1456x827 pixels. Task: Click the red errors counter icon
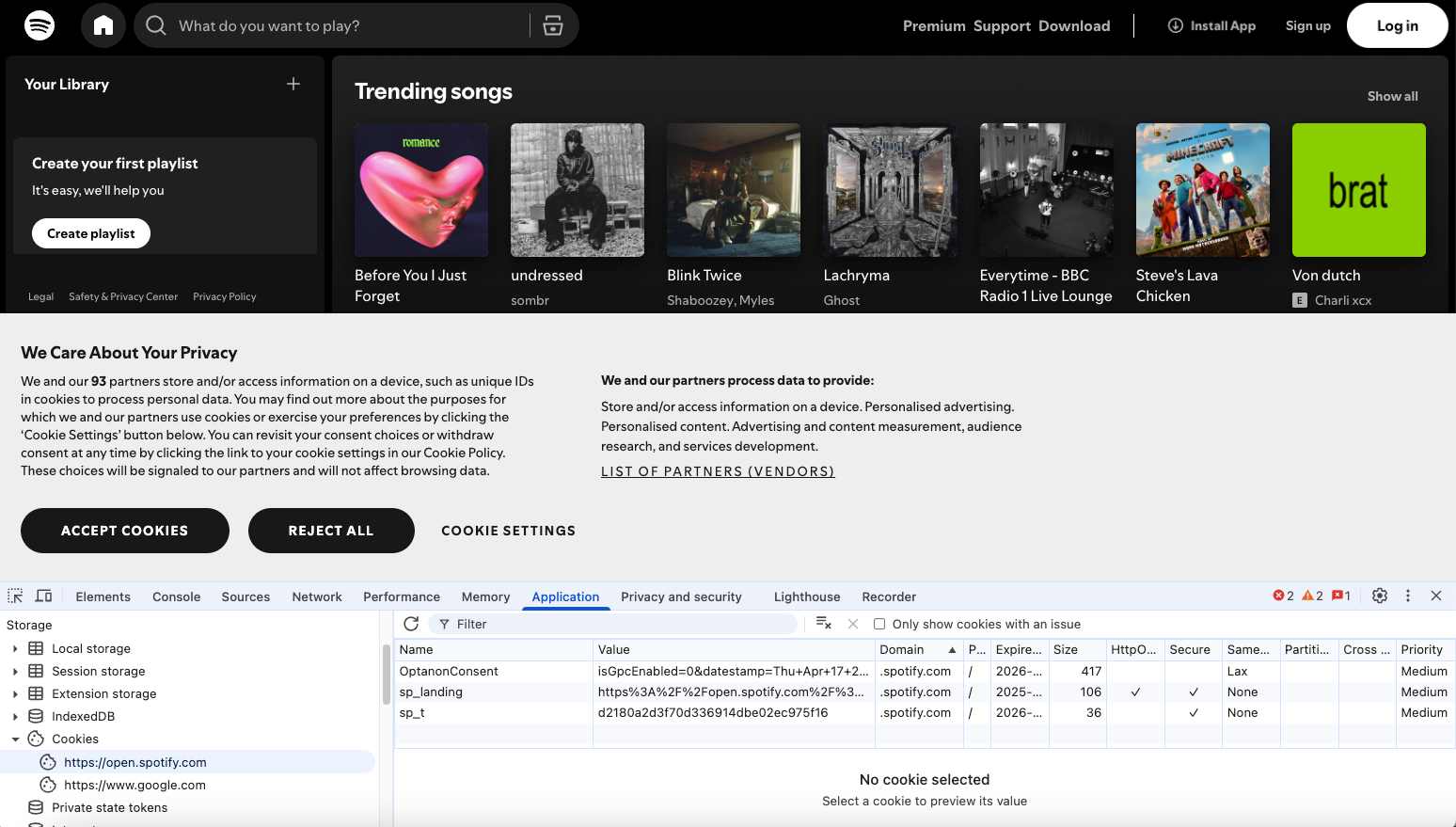coord(1284,596)
